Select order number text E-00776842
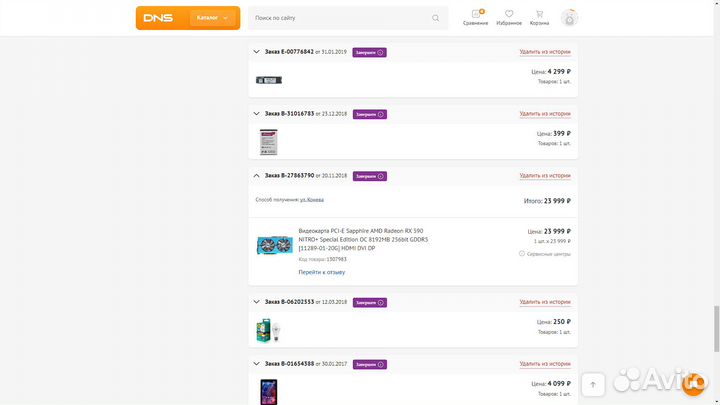The image size is (720, 405). pyautogui.click(x=296, y=52)
